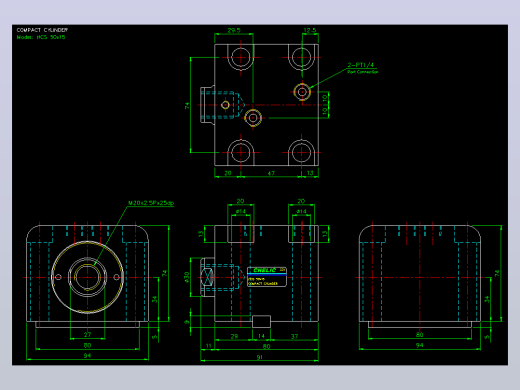
Task: Click the 47 dimension under the top view
Action: coord(271,173)
